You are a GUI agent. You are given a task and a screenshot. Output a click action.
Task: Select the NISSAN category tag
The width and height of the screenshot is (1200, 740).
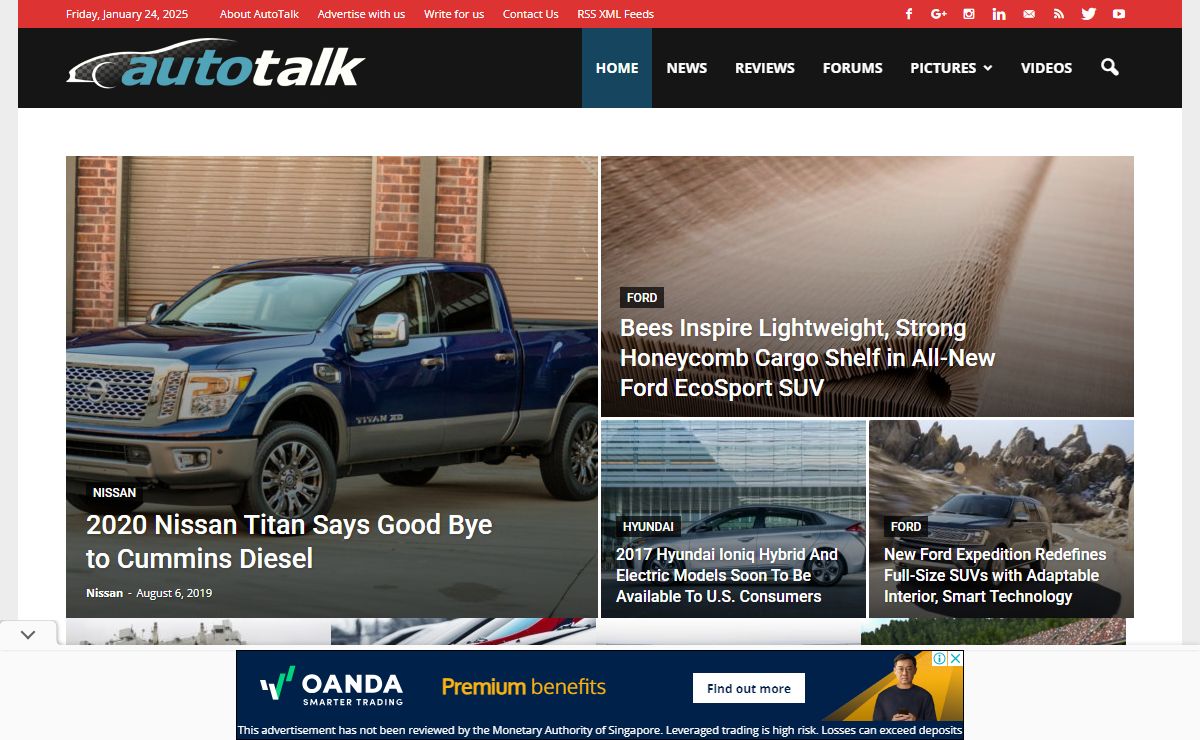(114, 493)
